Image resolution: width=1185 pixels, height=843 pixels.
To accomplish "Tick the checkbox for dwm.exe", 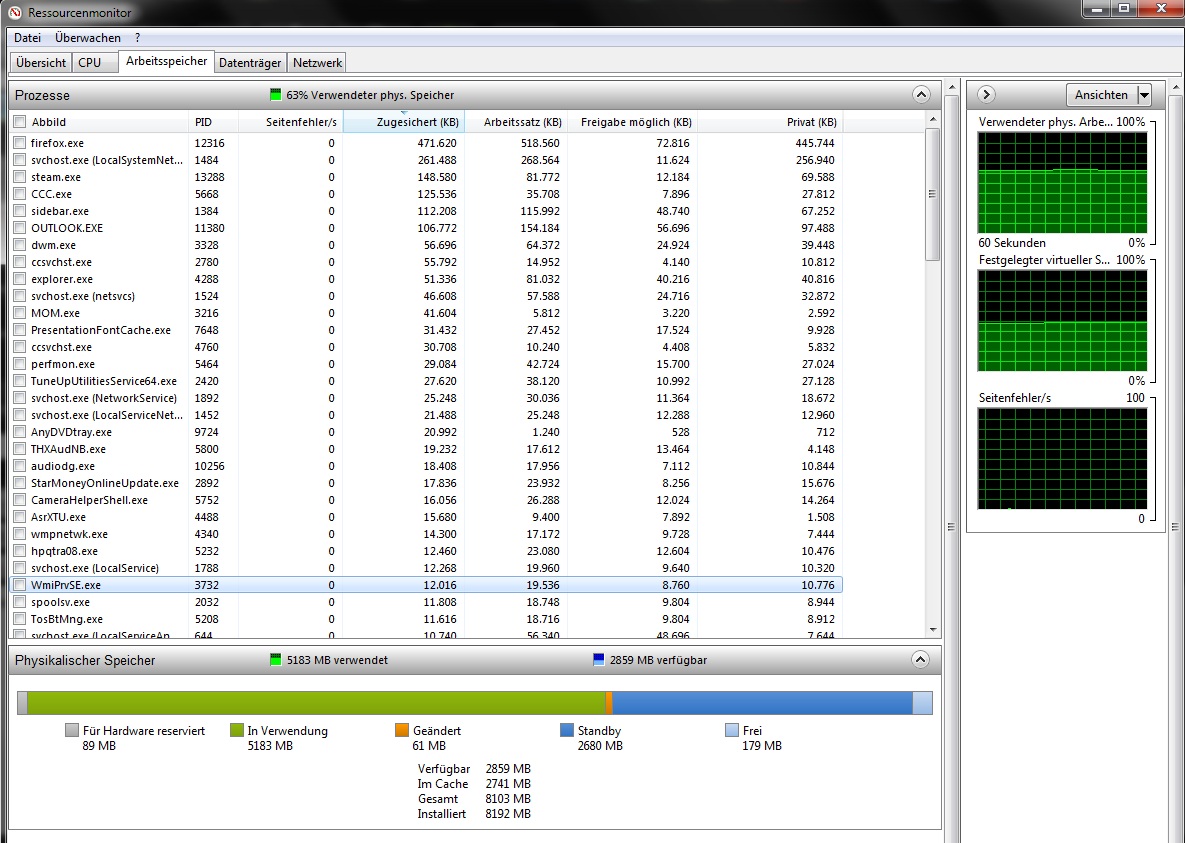I will pos(20,244).
